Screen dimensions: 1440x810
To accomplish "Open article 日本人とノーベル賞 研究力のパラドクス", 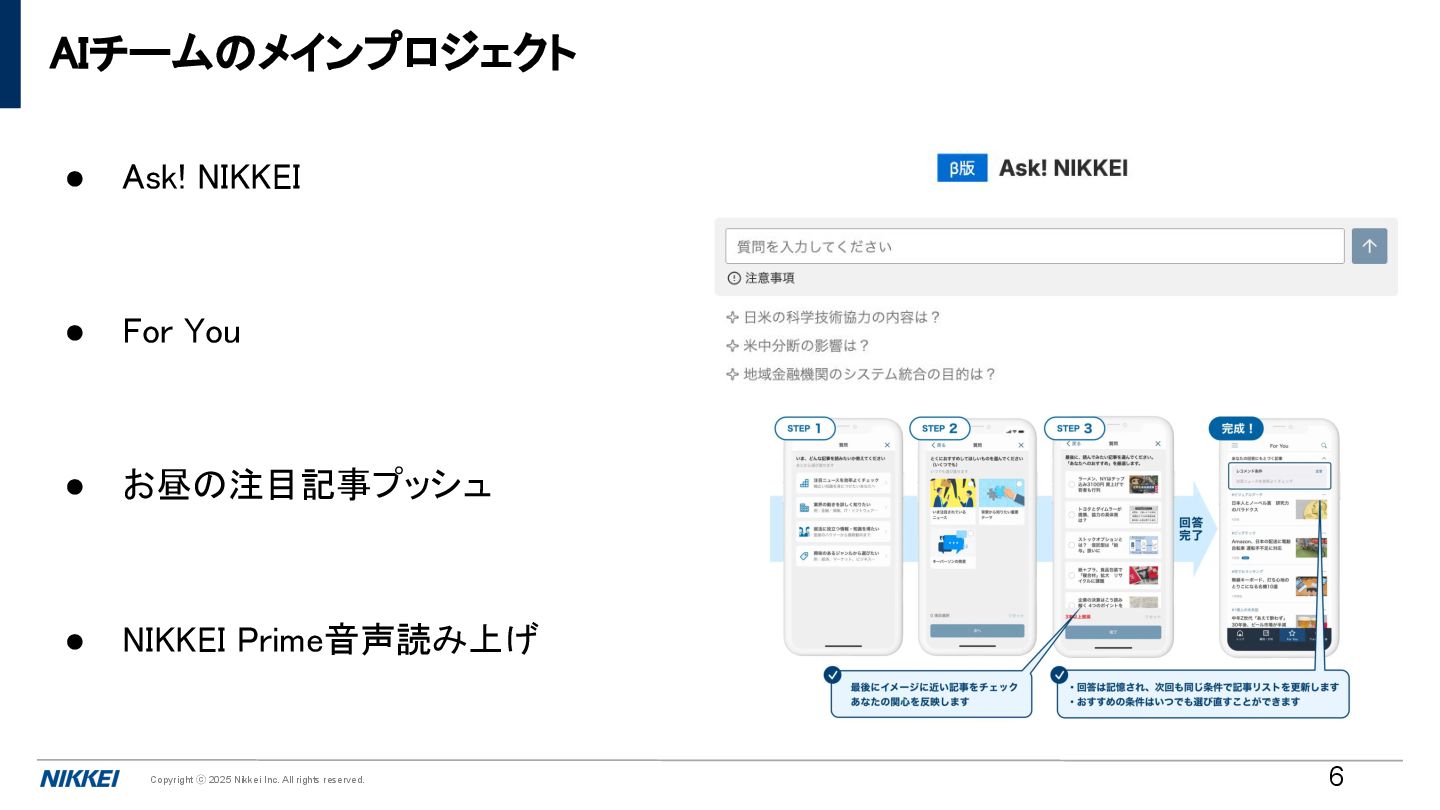I will click(1260, 506).
